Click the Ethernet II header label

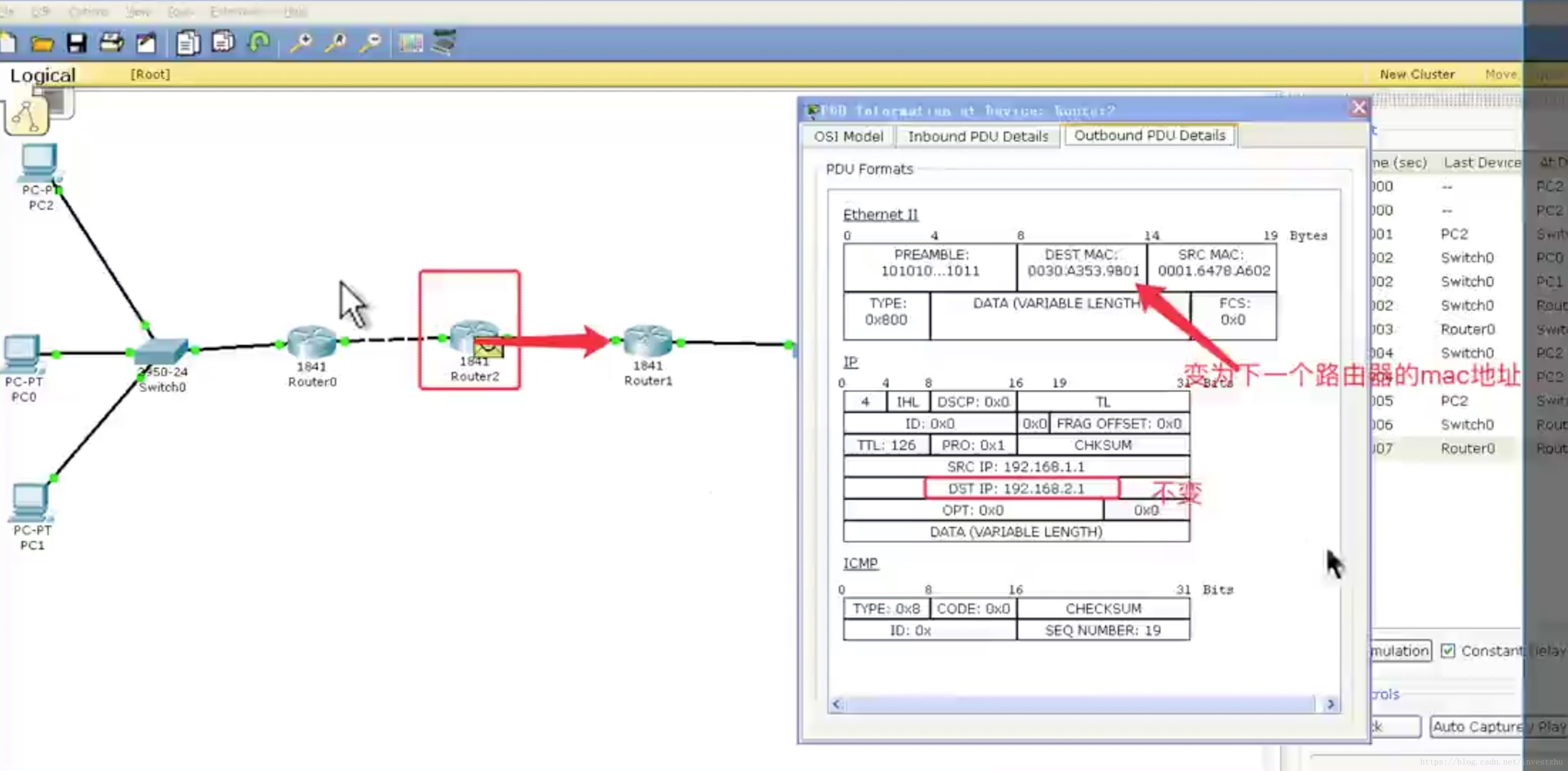click(880, 214)
